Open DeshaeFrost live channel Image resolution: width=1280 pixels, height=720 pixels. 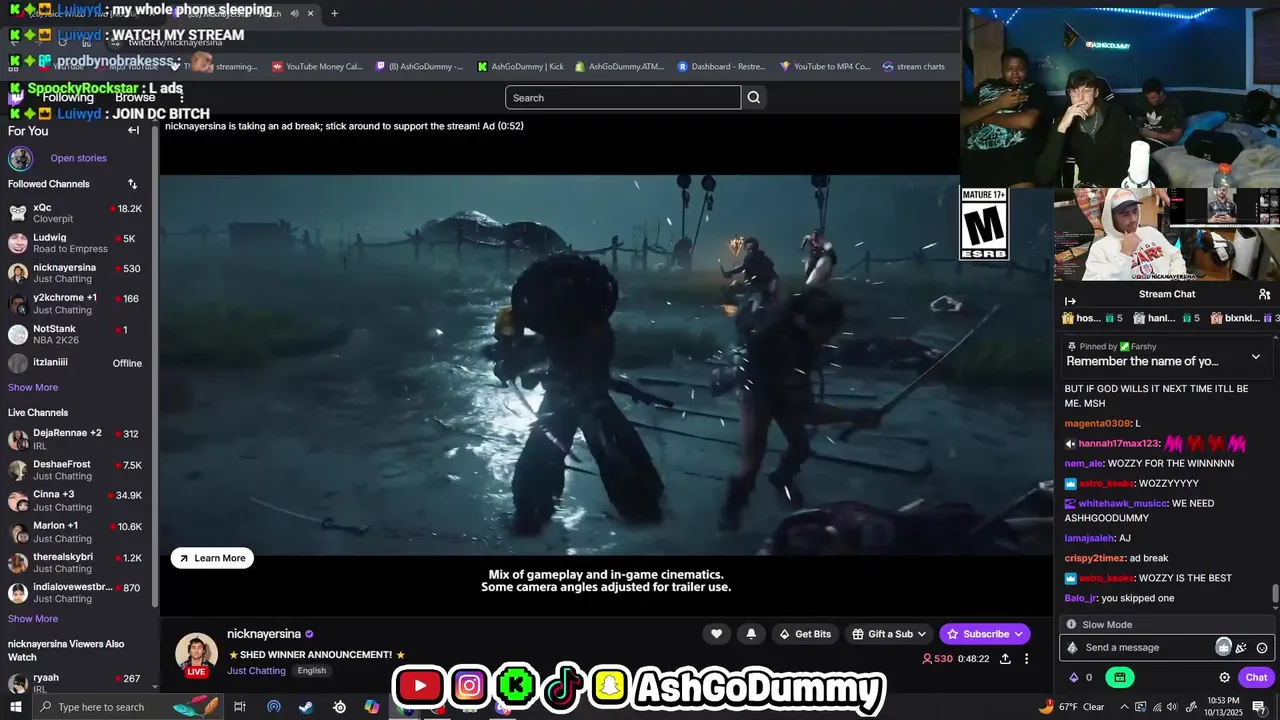[x=75, y=470]
